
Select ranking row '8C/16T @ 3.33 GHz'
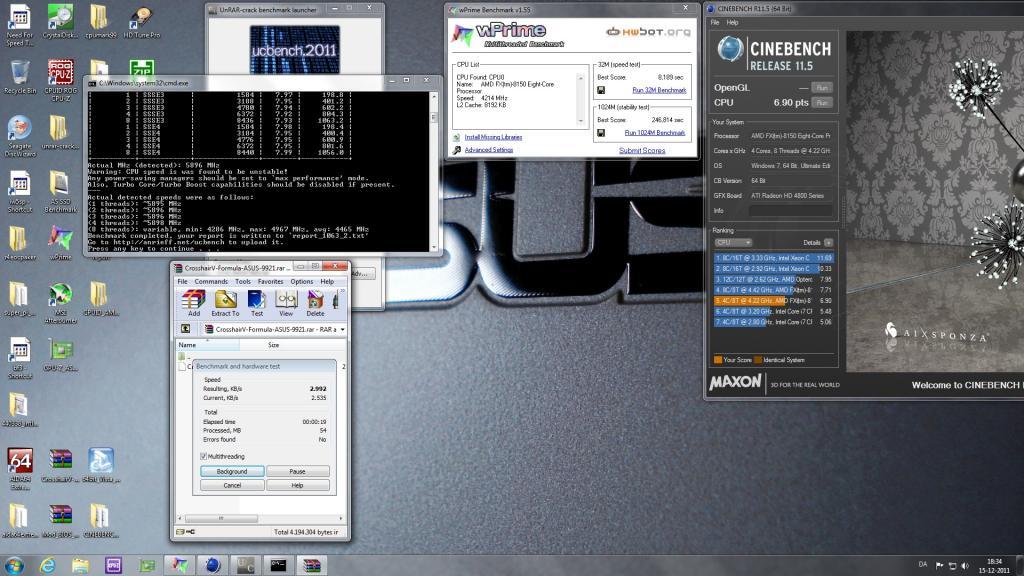point(773,258)
